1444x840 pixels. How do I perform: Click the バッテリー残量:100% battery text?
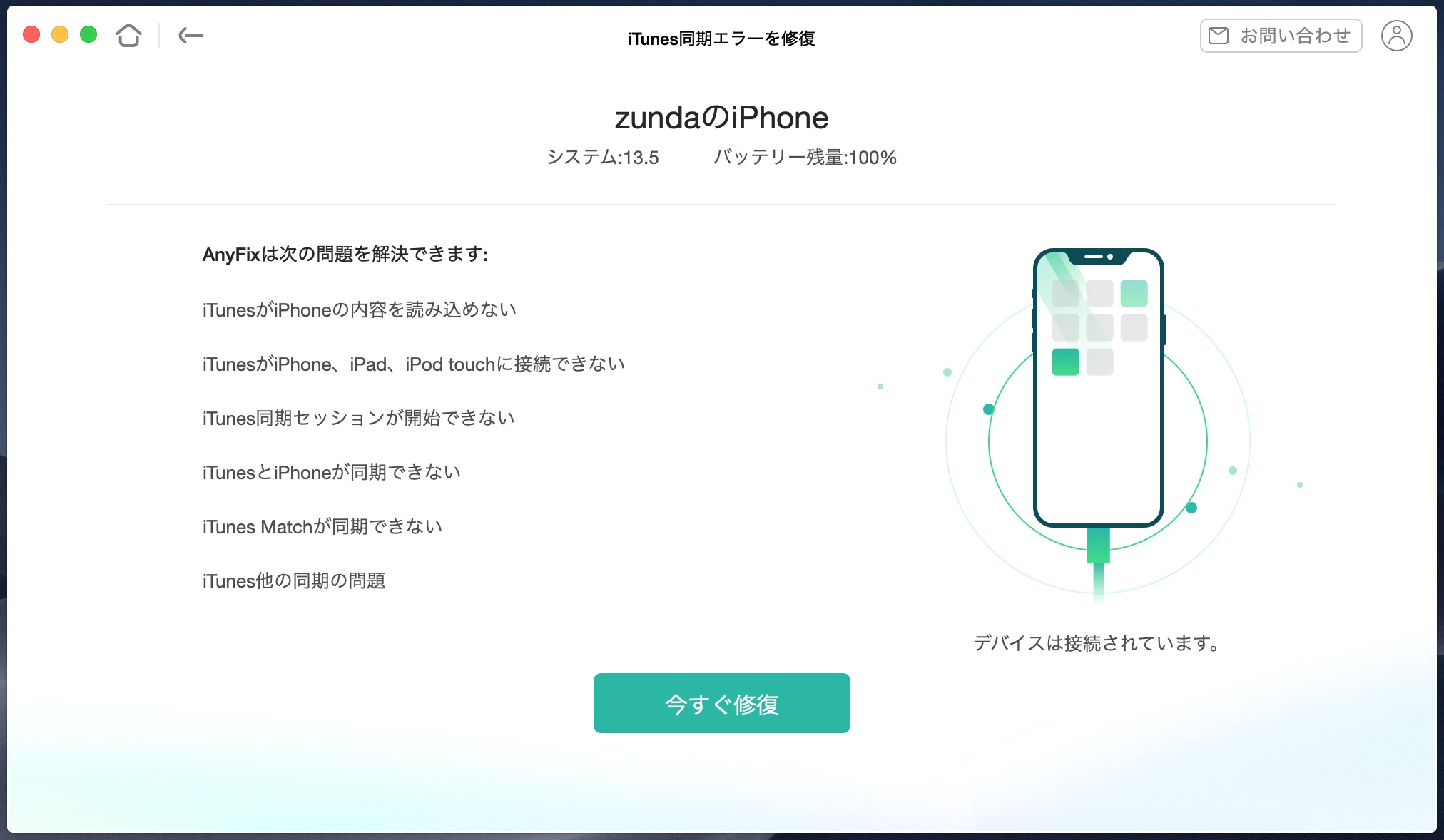[x=805, y=158]
